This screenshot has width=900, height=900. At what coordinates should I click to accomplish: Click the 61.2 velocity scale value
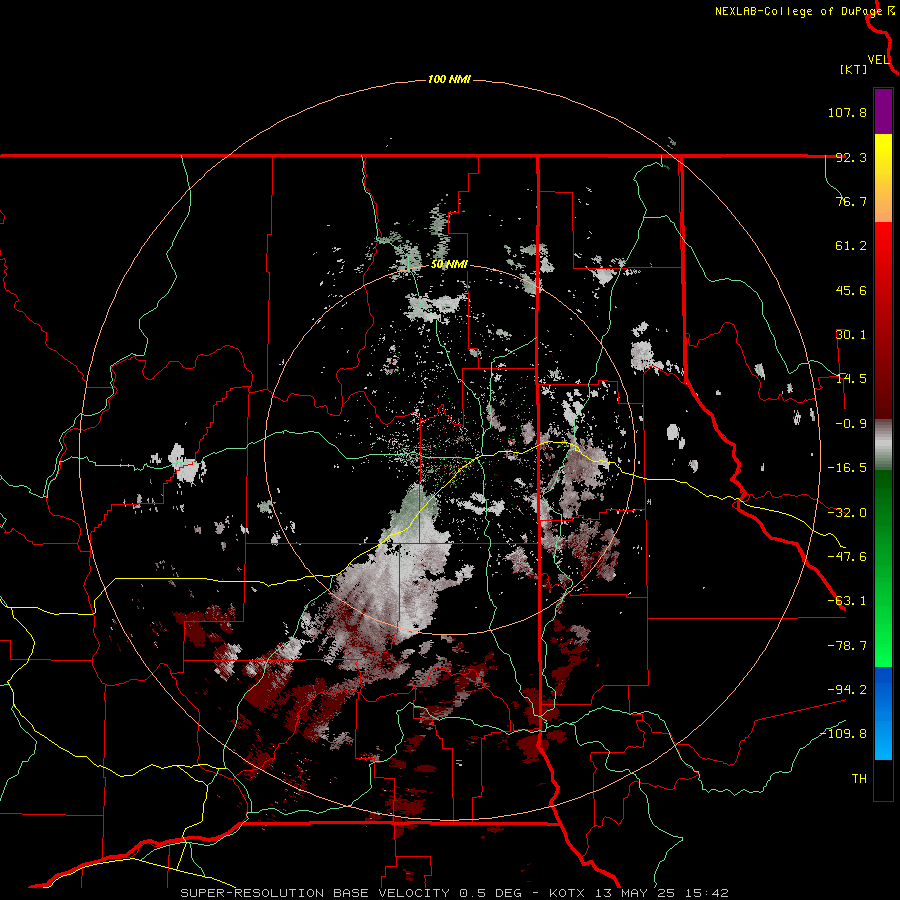click(x=851, y=246)
